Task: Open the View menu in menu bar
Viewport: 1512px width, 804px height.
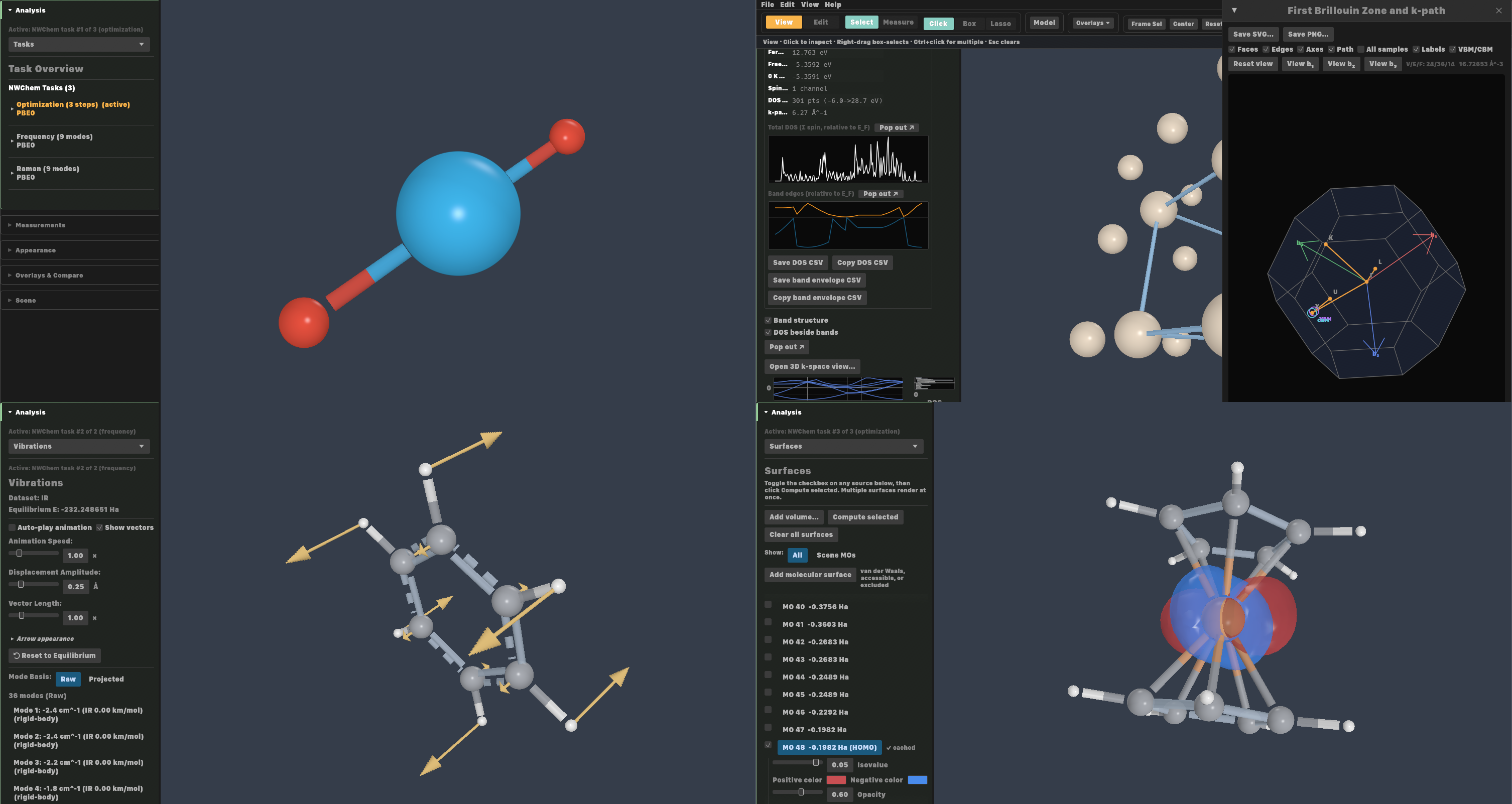Action: pyautogui.click(x=809, y=5)
